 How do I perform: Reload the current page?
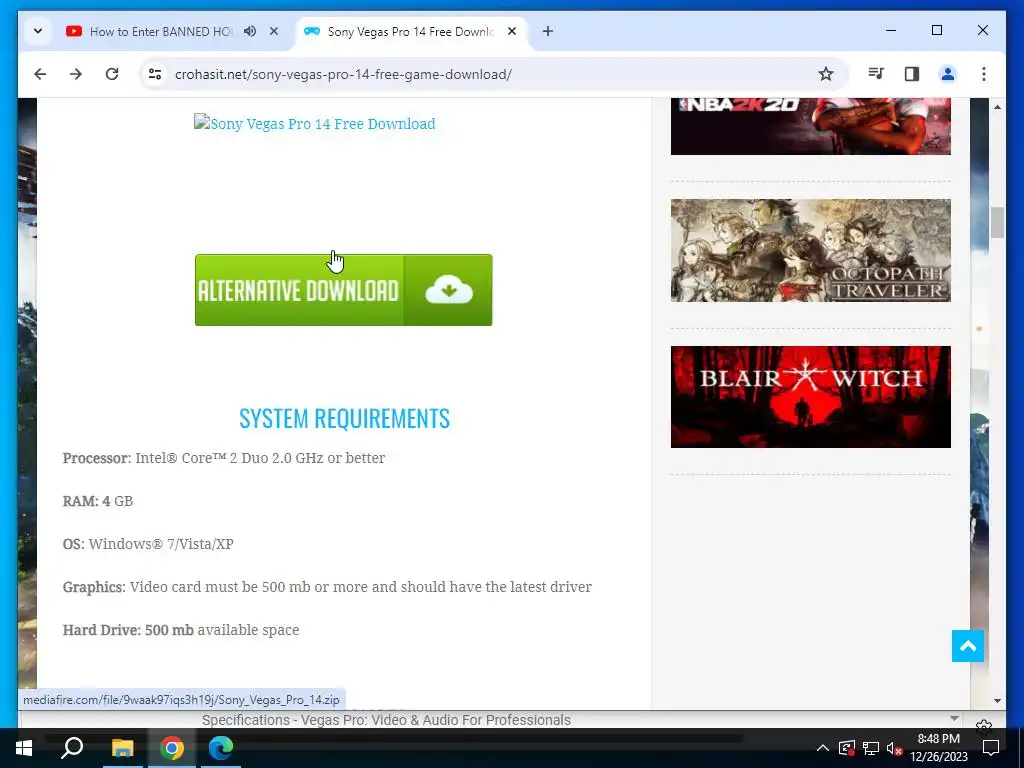pos(112,74)
